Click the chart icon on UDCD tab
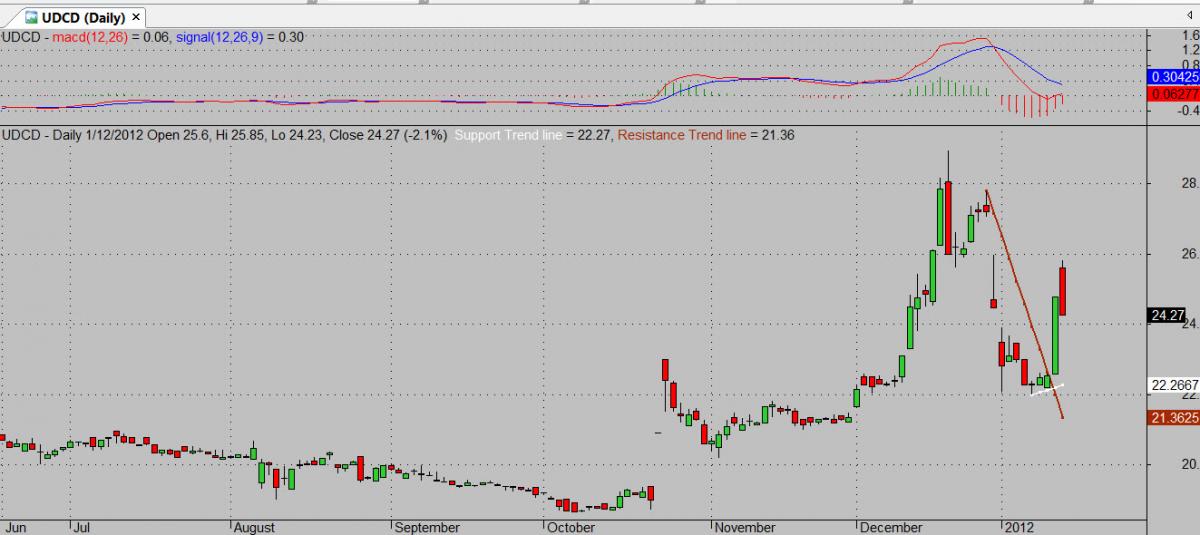The height and width of the screenshot is (535, 1200). click(32, 17)
